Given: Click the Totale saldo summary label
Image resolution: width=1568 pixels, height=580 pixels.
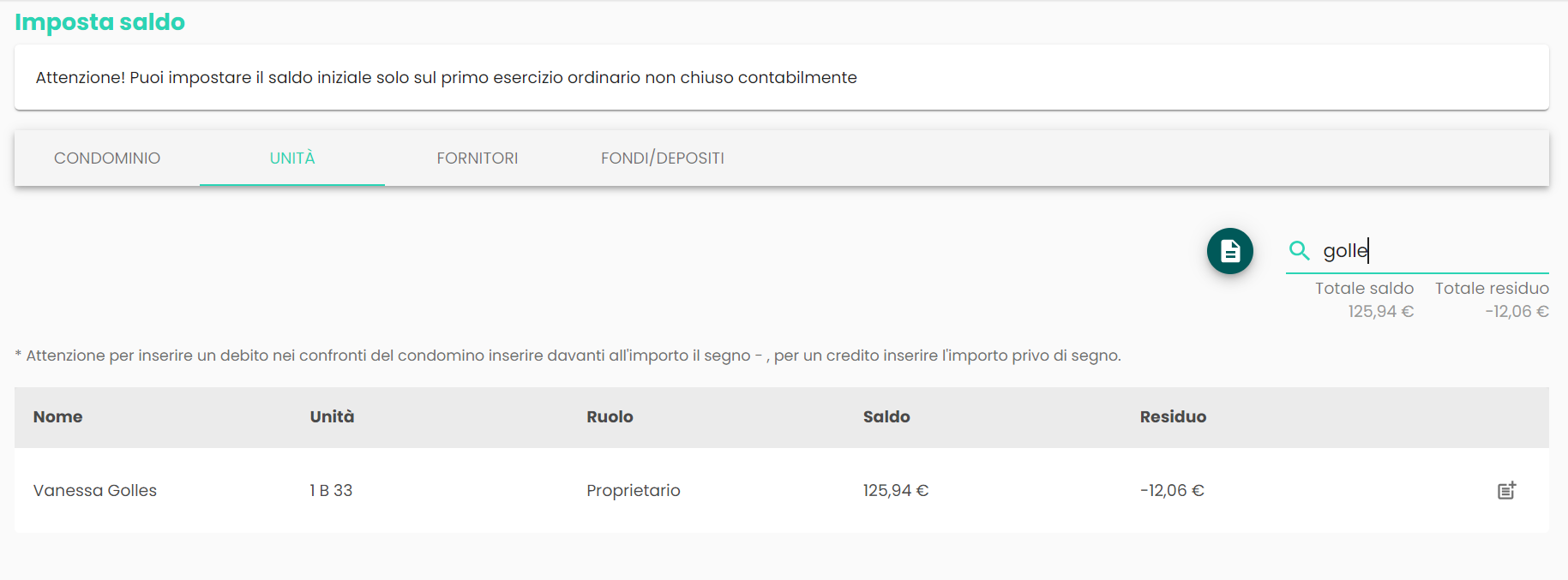Looking at the screenshot, I should 1364,289.
